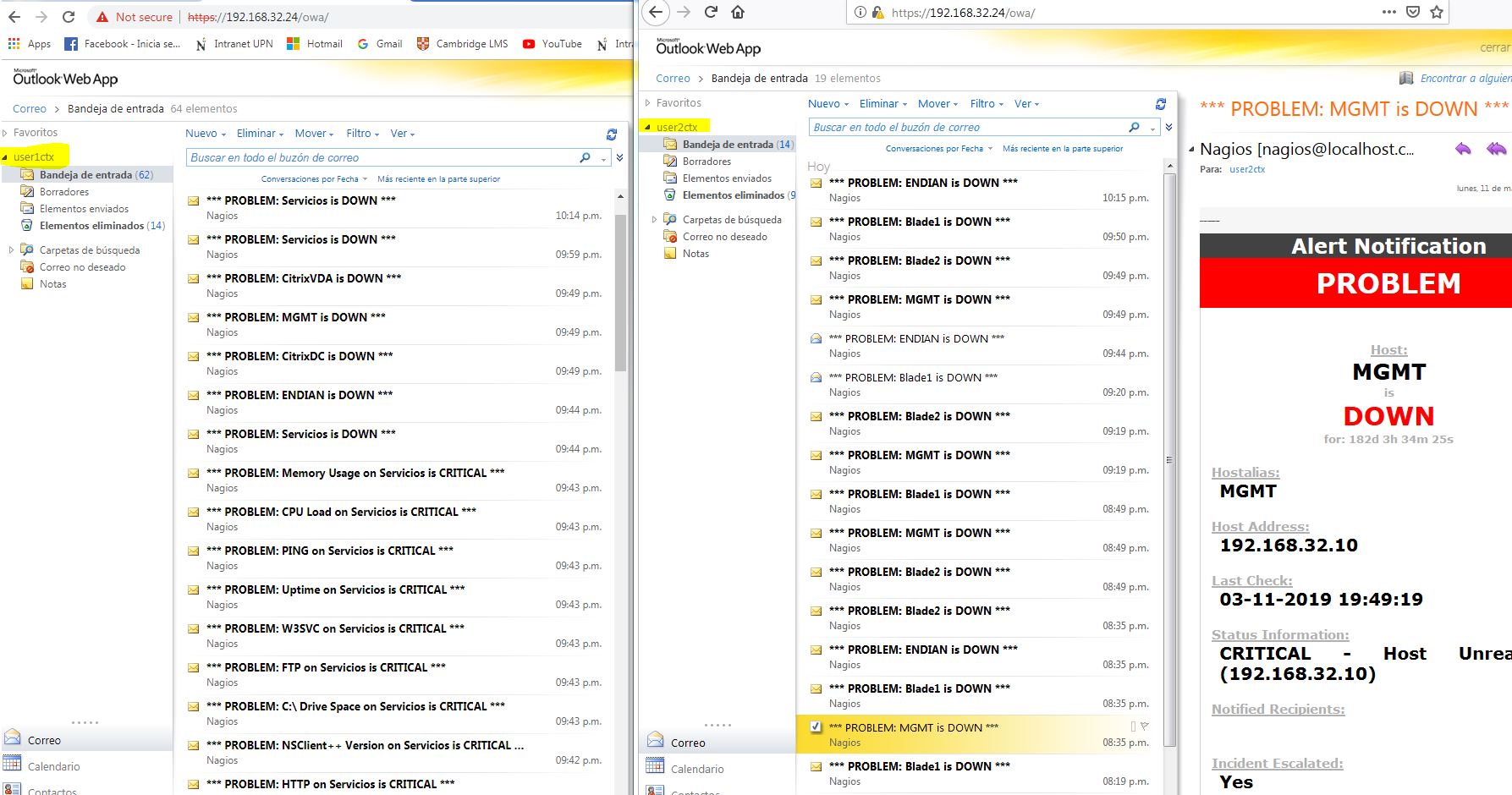Reload the page in the right Firefox window

(x=711, y=12)
